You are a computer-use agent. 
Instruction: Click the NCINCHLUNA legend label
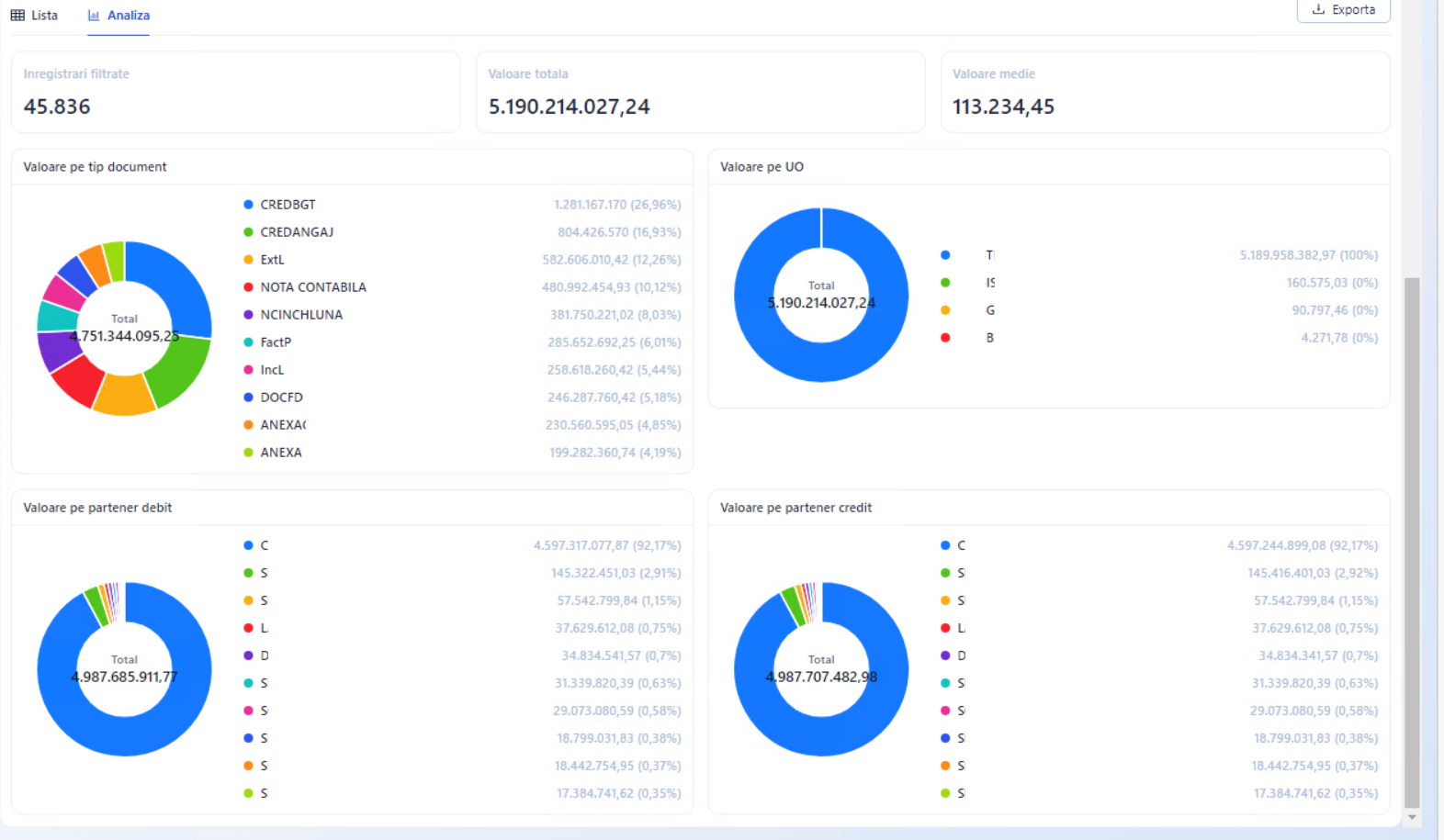point(301,315)
